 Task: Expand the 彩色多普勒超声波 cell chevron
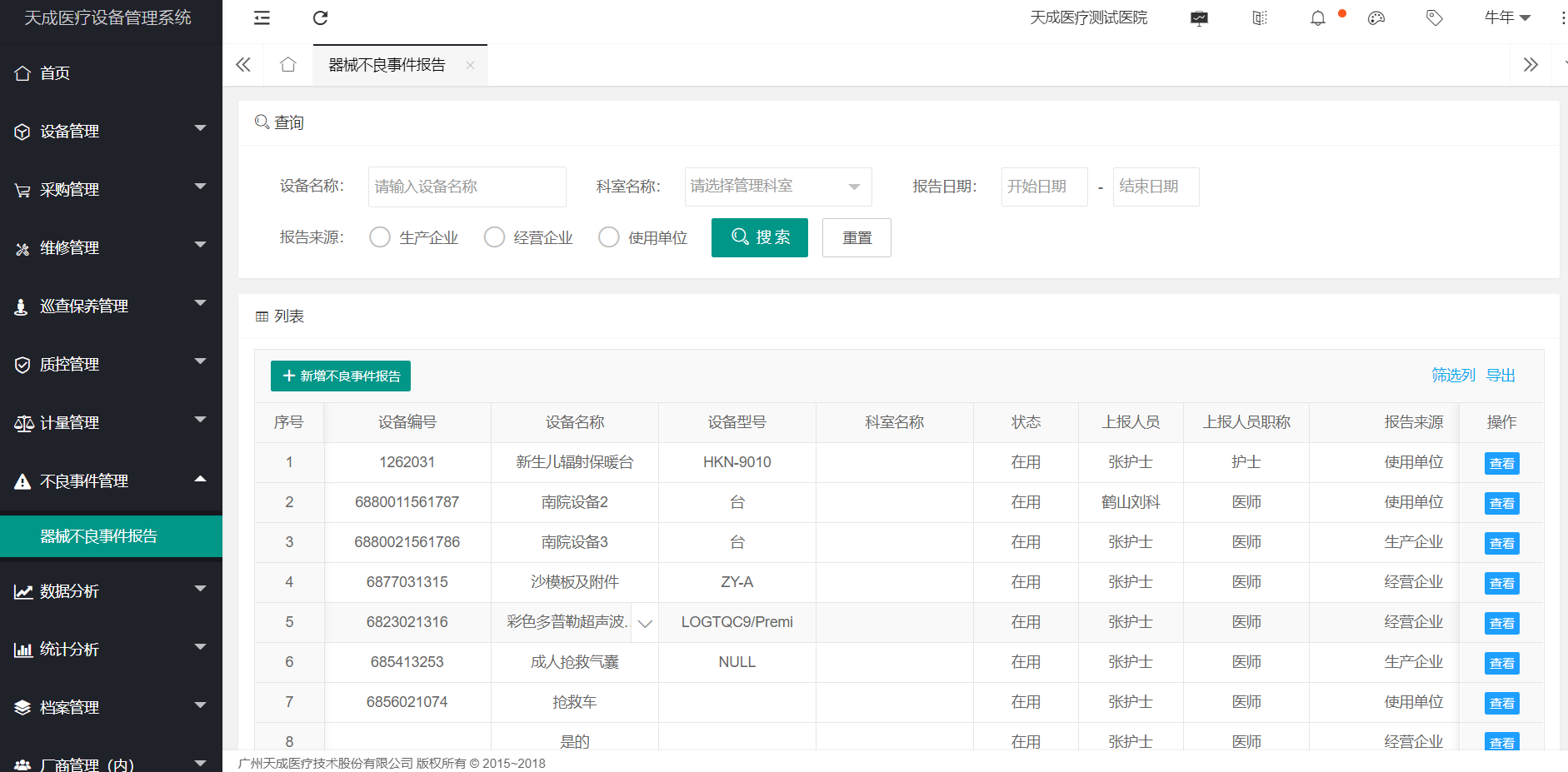point(645,623)
